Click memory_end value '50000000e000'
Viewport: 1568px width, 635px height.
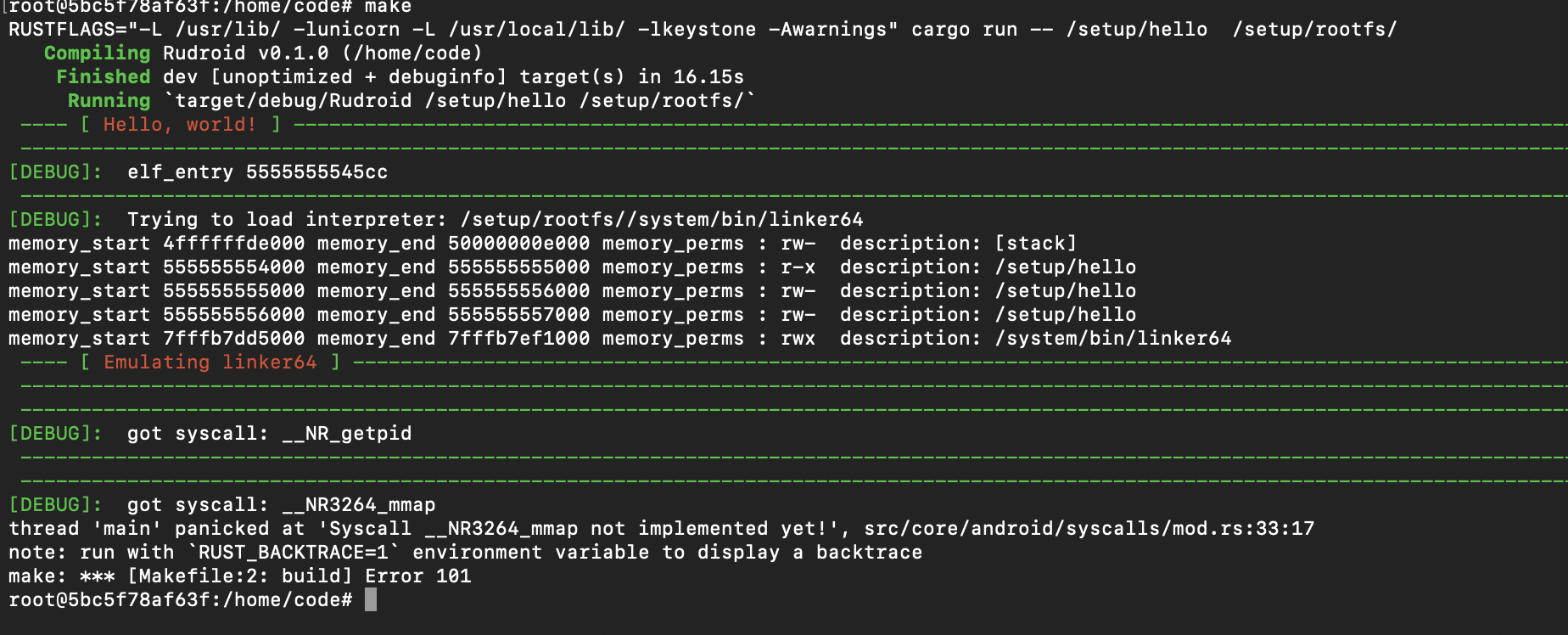[x=519, y=243]
